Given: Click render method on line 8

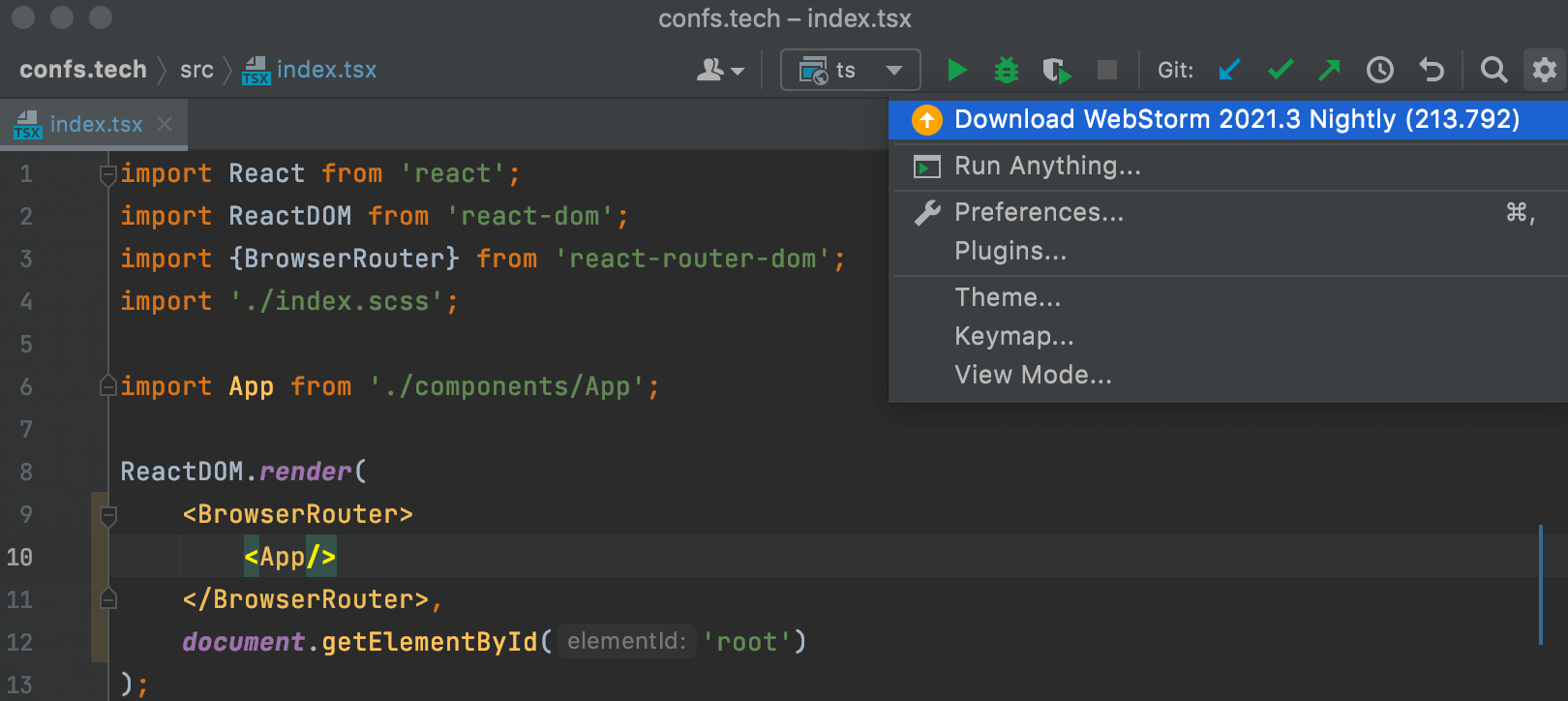Looking at the screenshot, I should (305, 472).
